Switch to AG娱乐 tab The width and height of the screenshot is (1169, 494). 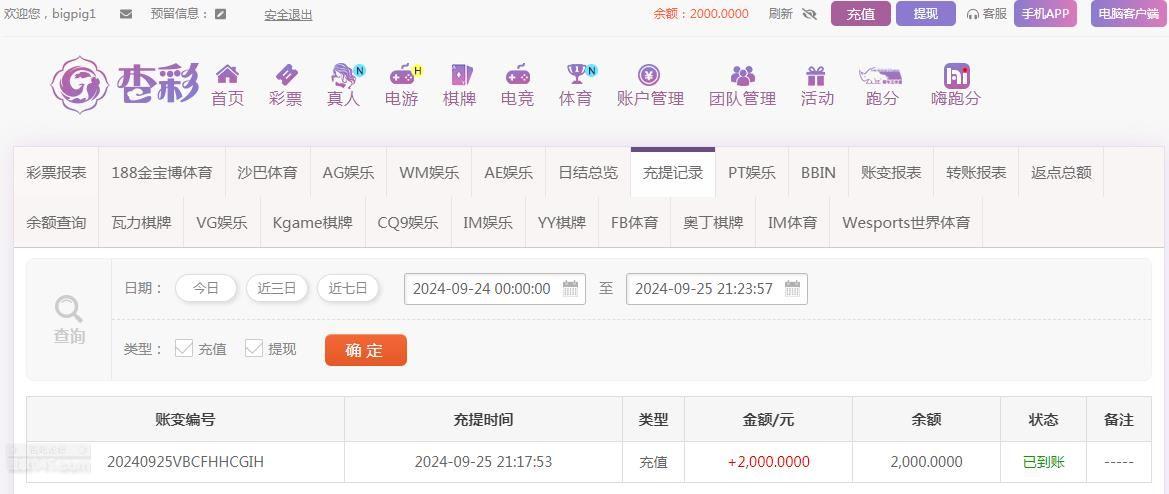pos(348,173)
